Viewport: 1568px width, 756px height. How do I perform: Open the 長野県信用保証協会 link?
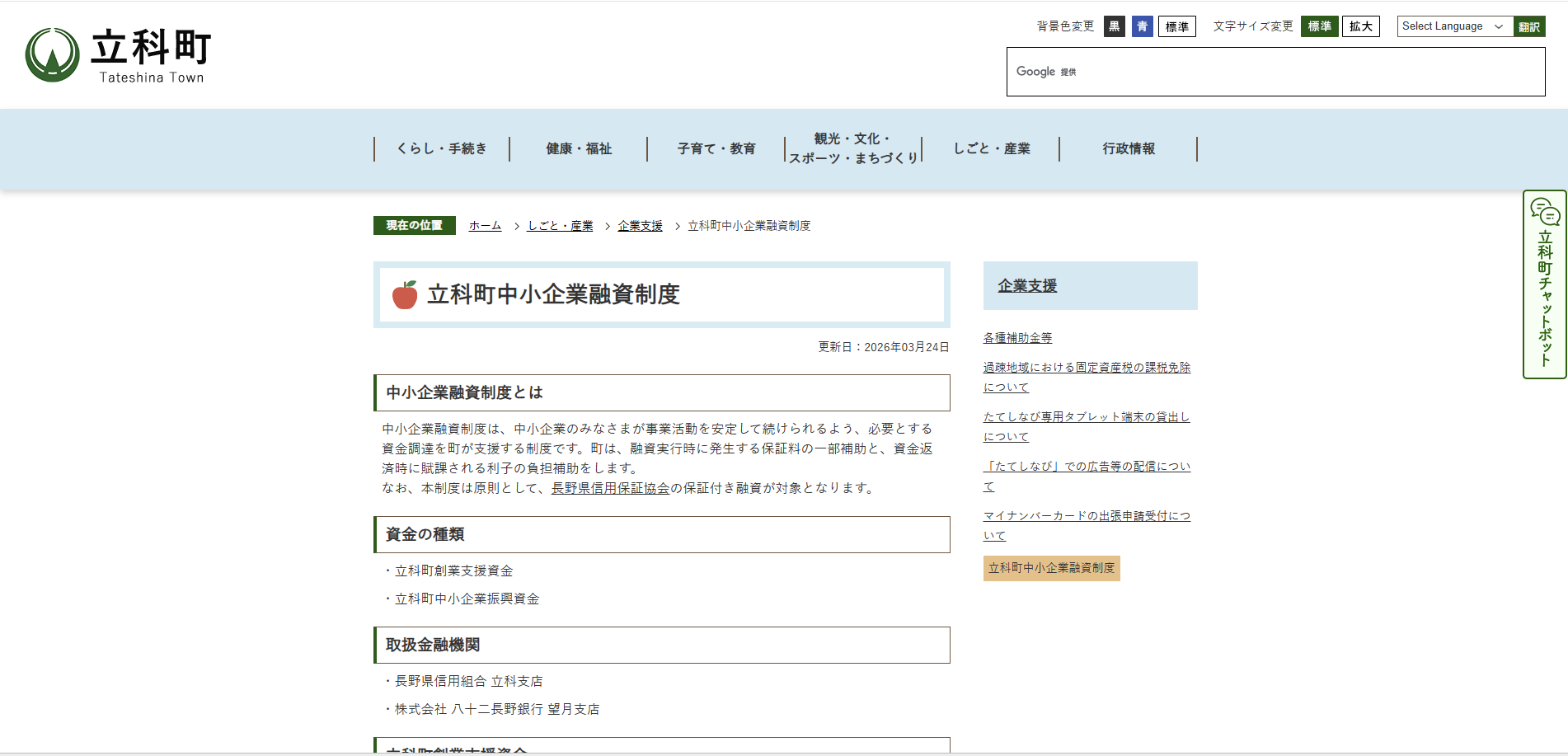[610, 488]
